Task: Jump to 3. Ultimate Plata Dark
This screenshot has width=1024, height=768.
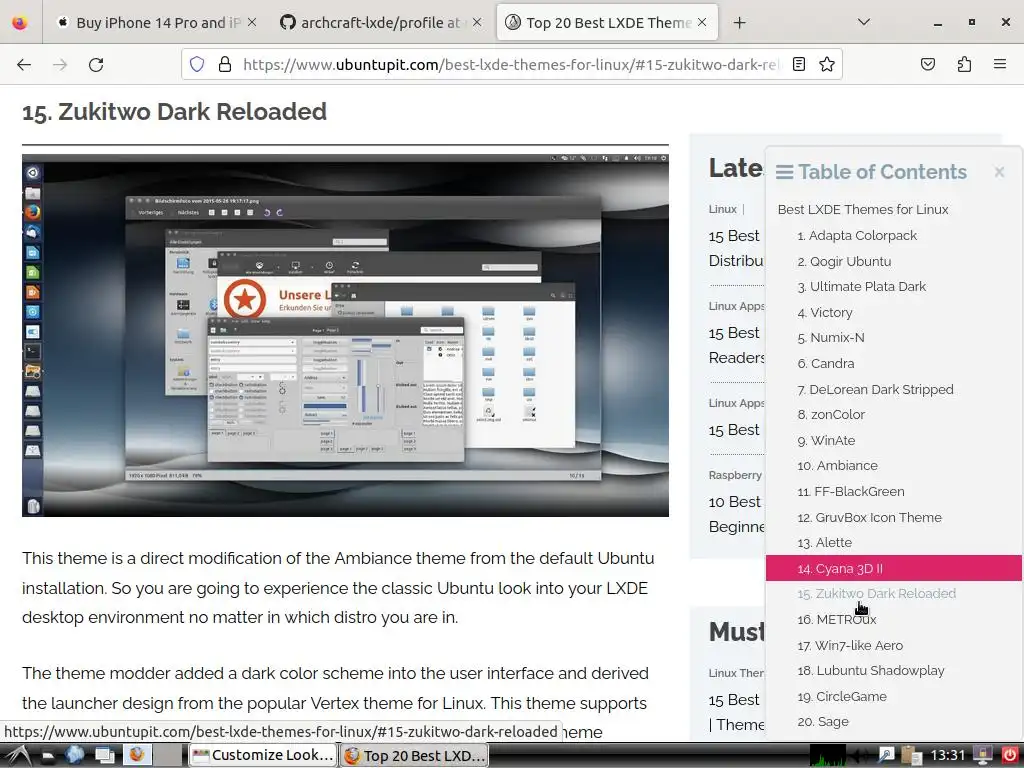Action: [861, 287]
